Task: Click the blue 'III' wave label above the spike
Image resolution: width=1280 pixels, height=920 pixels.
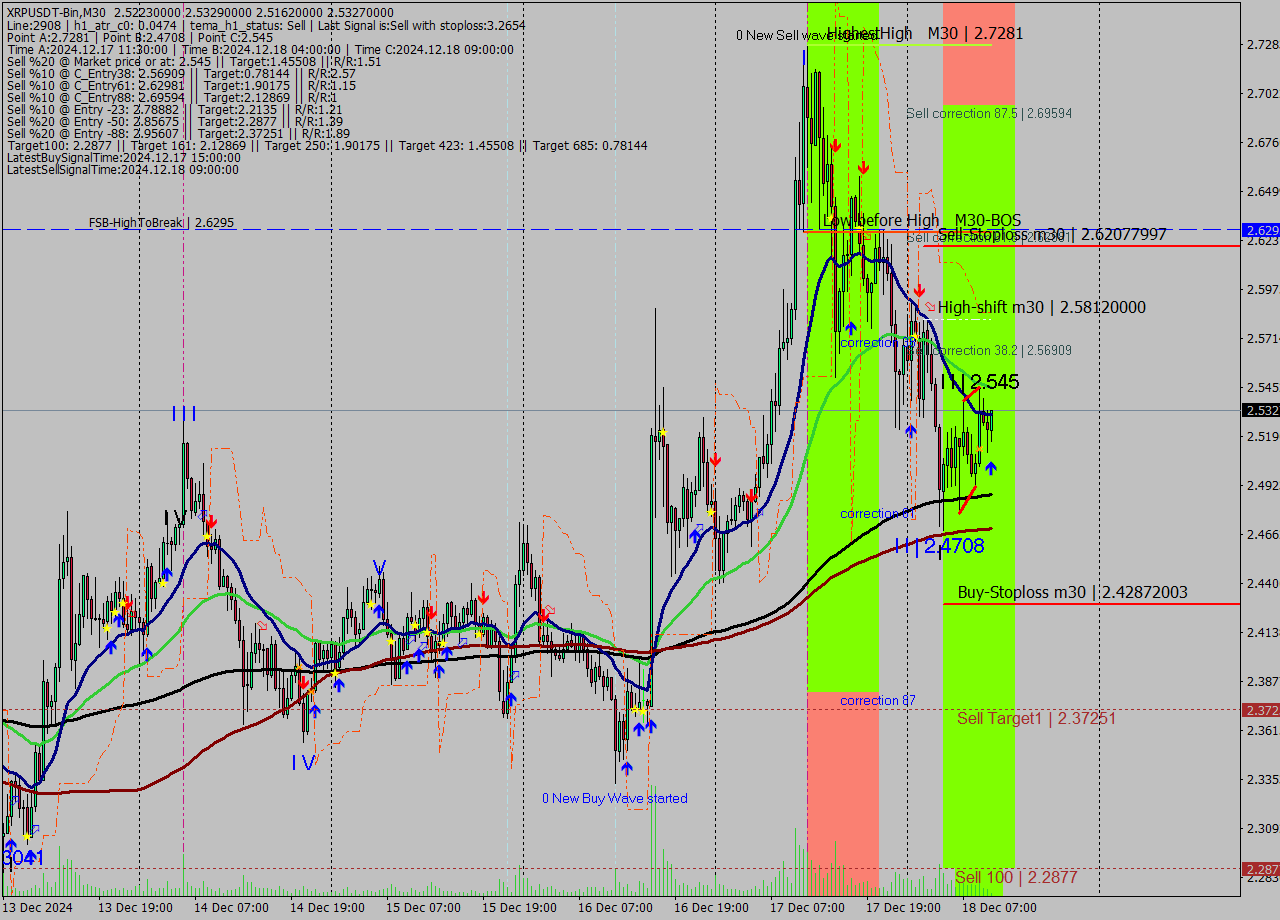Action: tap(184, 413)
